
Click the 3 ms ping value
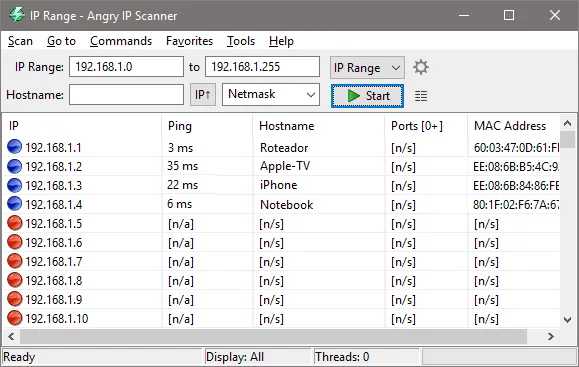pyautogui.click(x=180, y=148)
